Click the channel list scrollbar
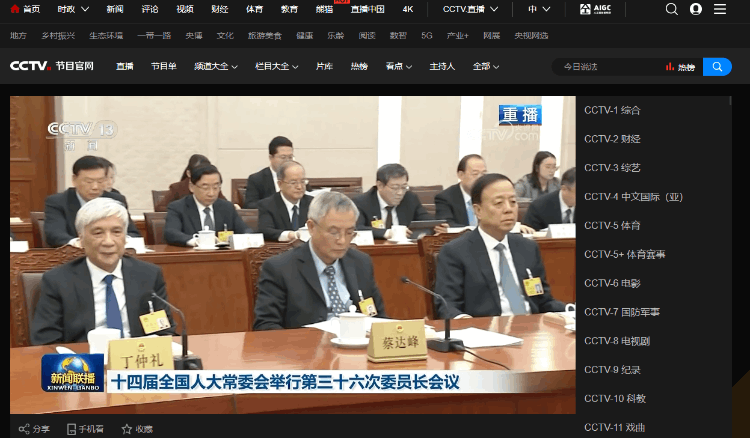The height and width of the screenshot is (438, 750). (730, 100)
